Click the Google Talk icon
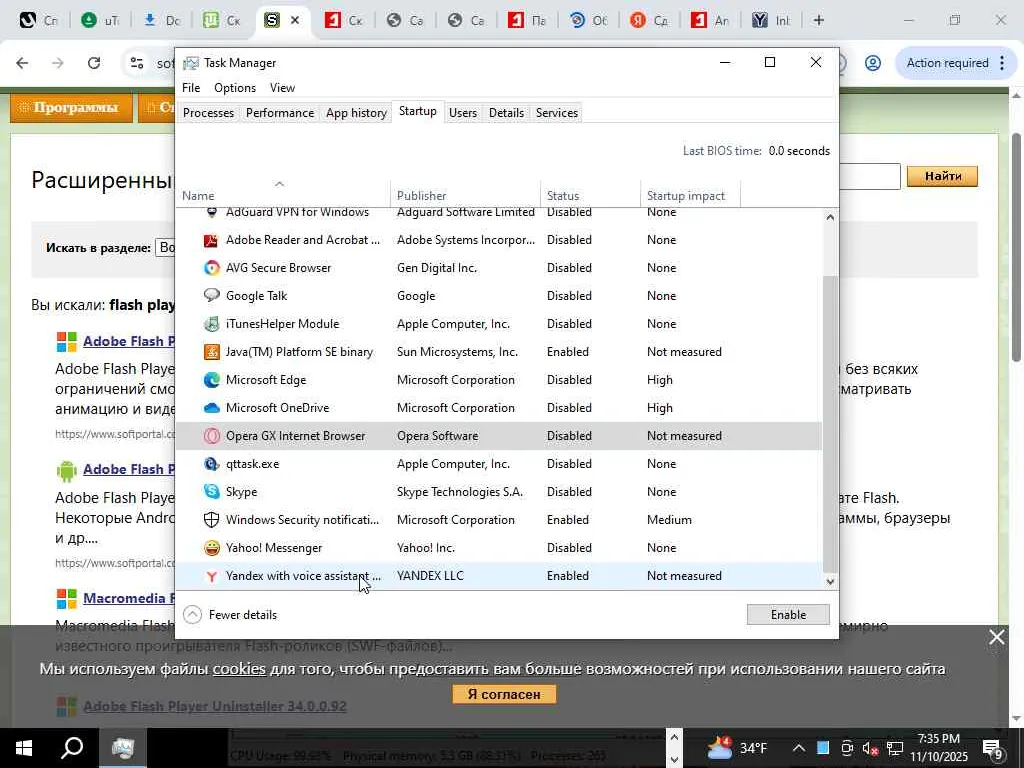1024x768 pixels. pyautogui.click(x=211, y=296)
